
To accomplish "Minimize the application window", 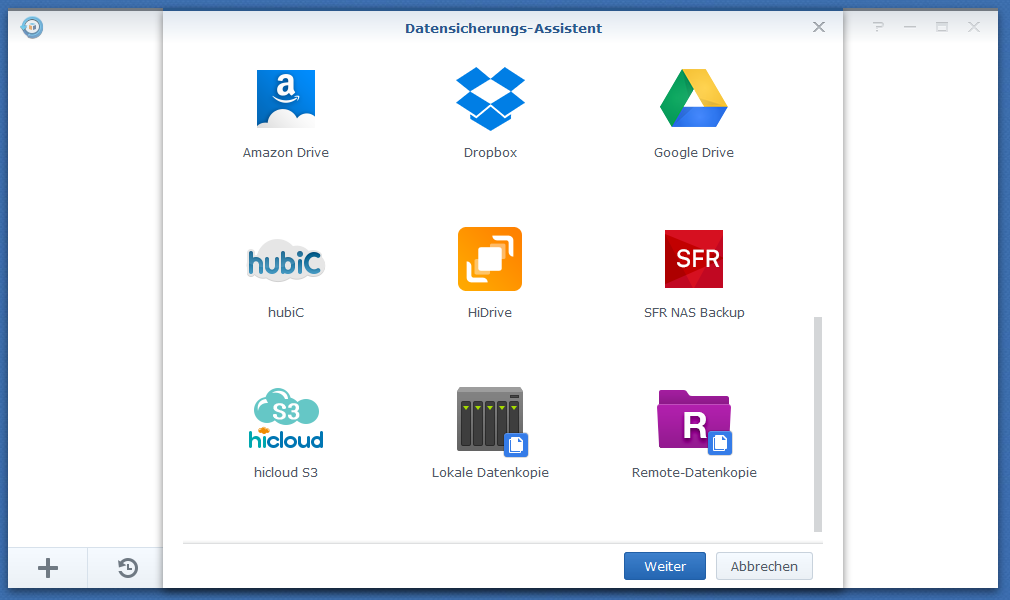I will [x=909, y=27].
